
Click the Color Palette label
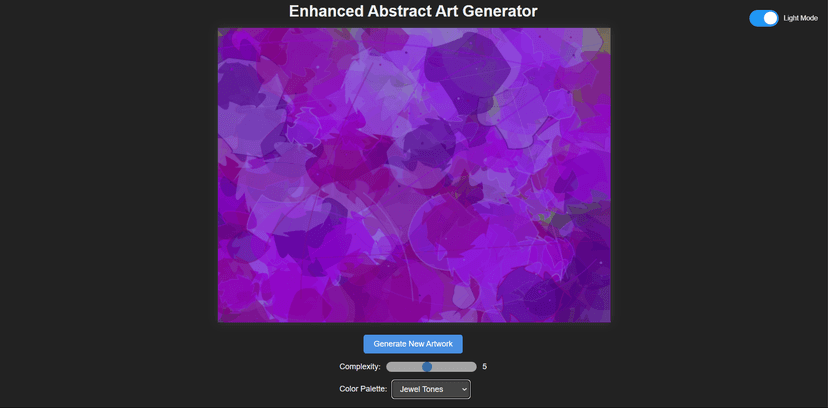point(363,389)
